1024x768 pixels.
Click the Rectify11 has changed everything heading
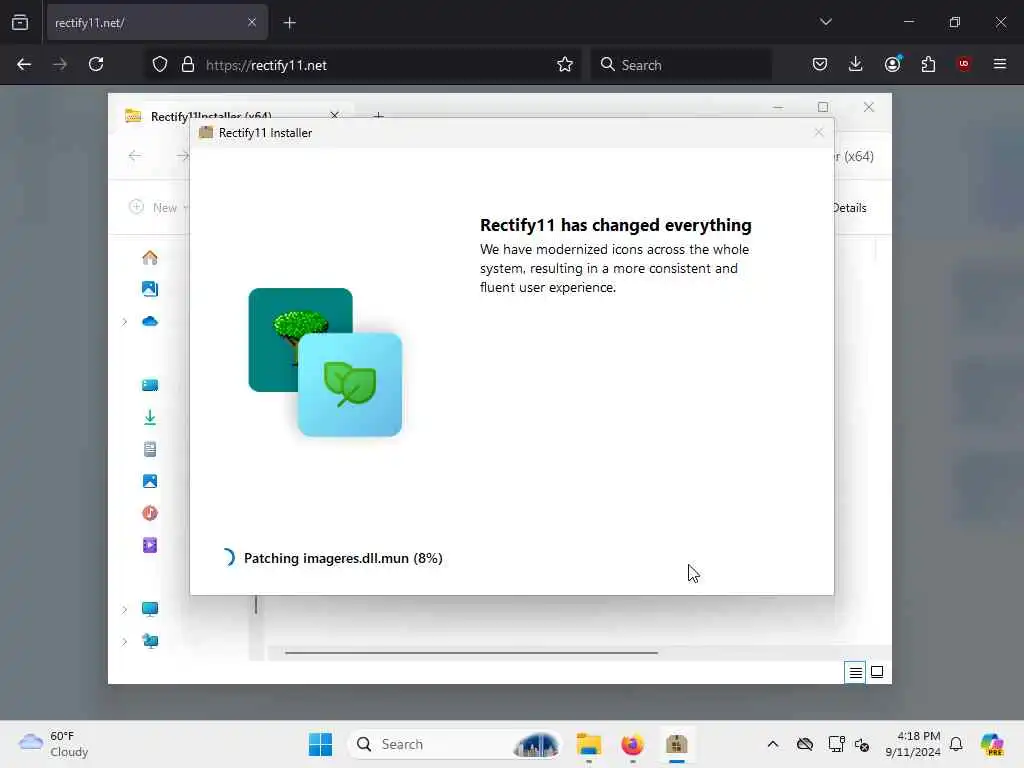[616, 225]
